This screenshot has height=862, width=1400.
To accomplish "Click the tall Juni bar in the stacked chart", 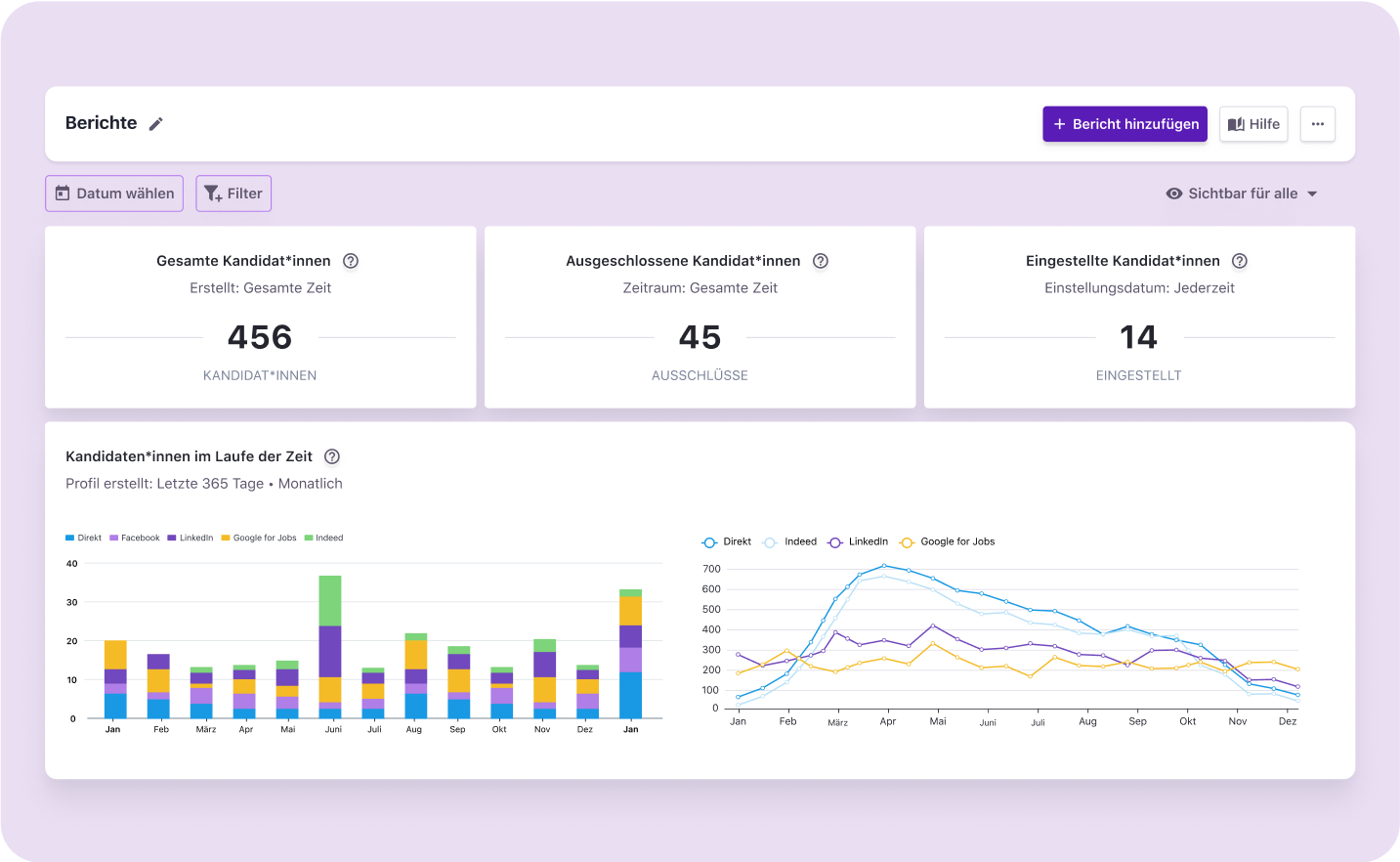I will point(329,645).
